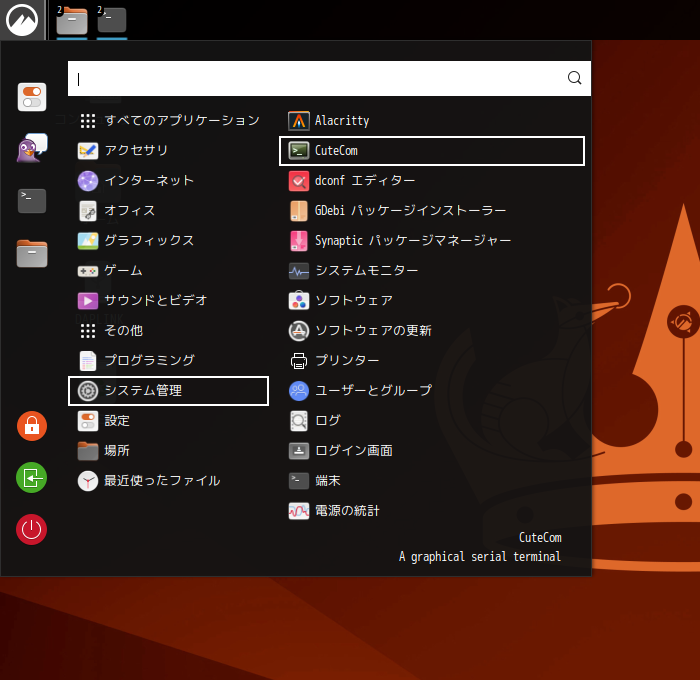
Task: Click the lock screen orange icon
Action: (x=32, y=426)
